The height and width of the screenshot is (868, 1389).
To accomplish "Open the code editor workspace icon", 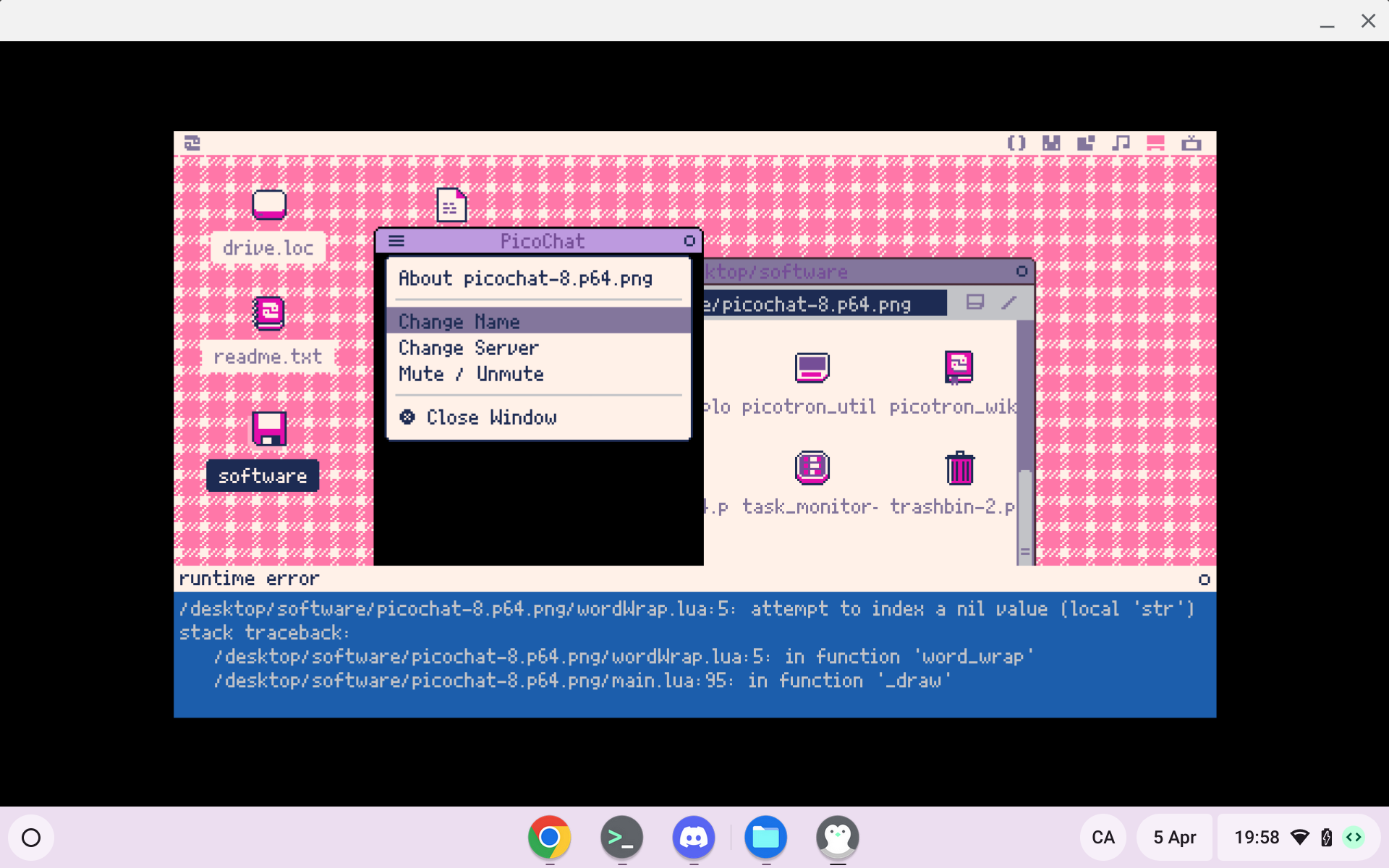I will pyautogui.click(x=1016, y=142).
